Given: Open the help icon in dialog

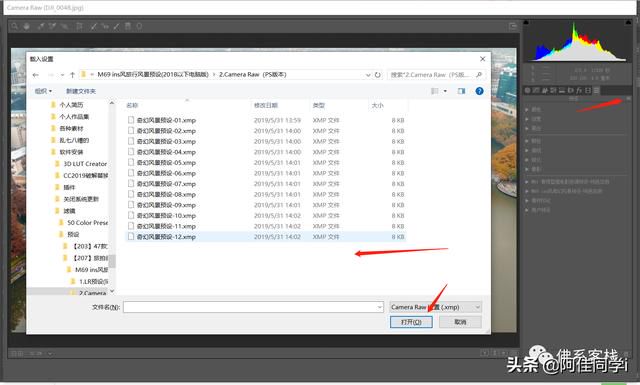Looking at the screenshot, I should [480, 91].
